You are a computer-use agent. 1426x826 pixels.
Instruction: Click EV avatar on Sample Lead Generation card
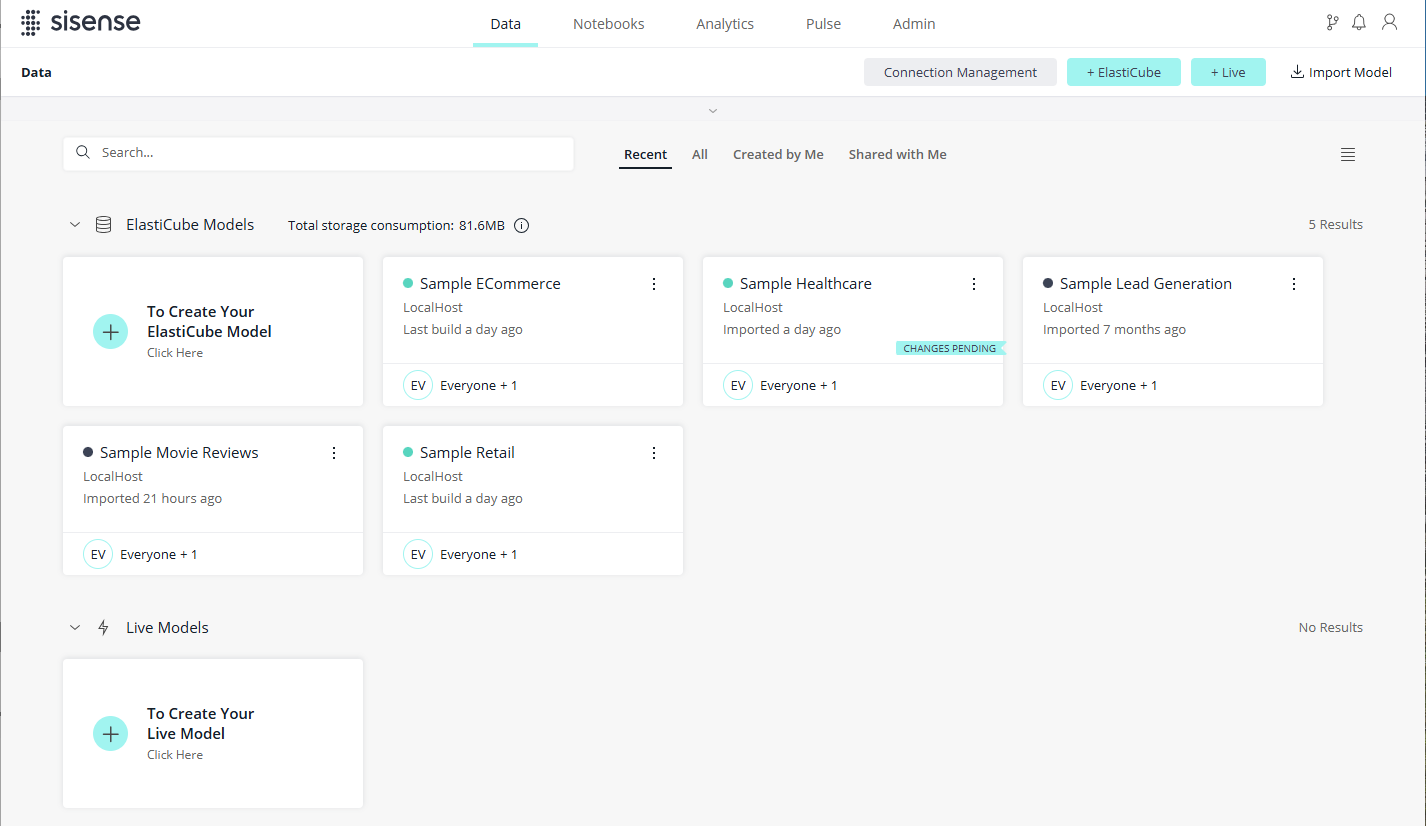[x=1058, y=385]
